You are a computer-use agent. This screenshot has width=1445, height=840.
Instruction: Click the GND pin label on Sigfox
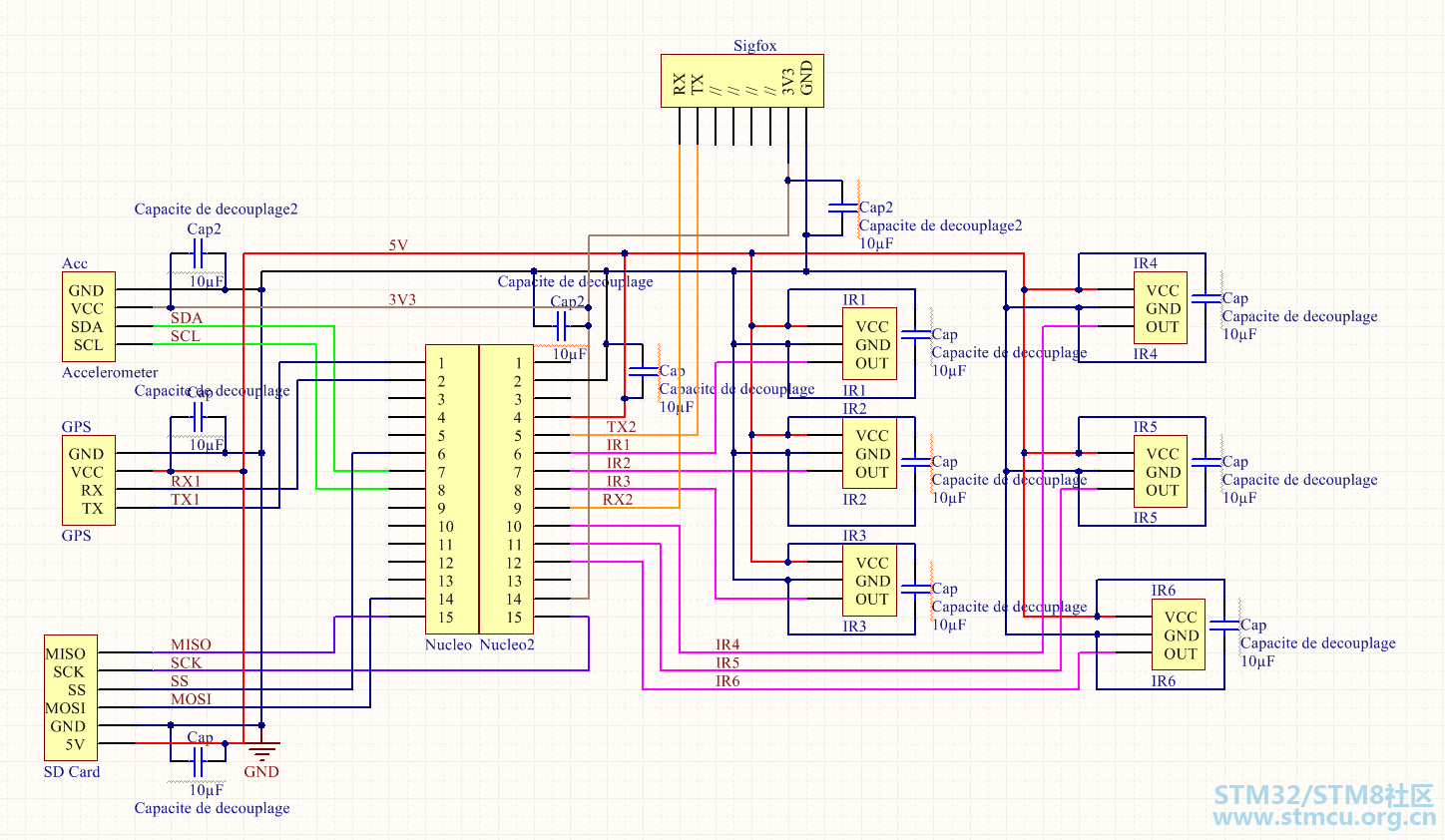(x=806, y=78)
